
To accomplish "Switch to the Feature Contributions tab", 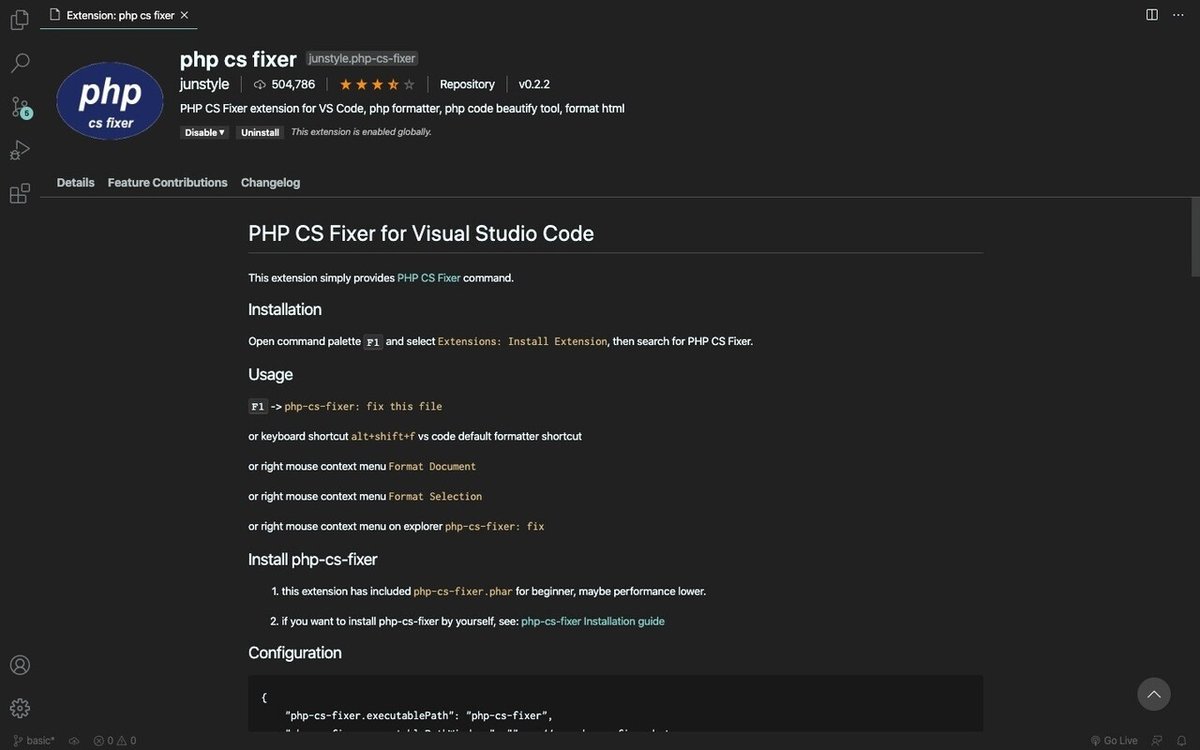I will coord(168,181).
